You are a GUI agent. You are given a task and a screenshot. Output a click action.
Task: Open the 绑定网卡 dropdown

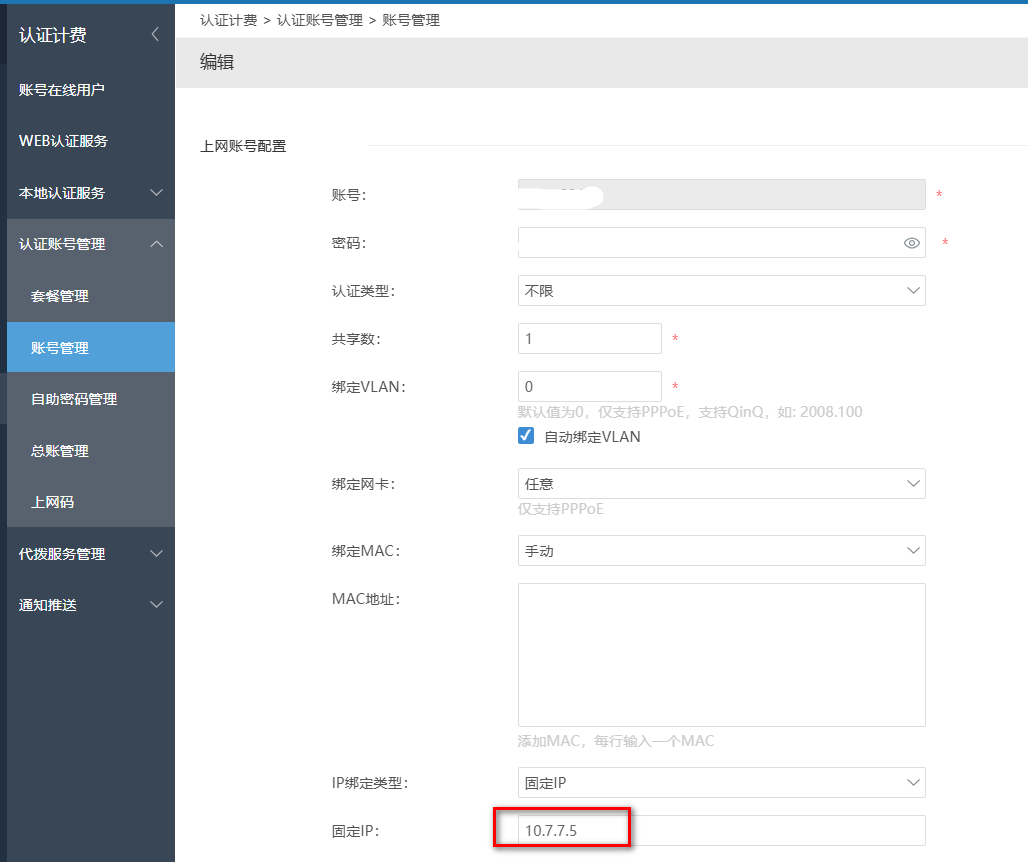721,484
